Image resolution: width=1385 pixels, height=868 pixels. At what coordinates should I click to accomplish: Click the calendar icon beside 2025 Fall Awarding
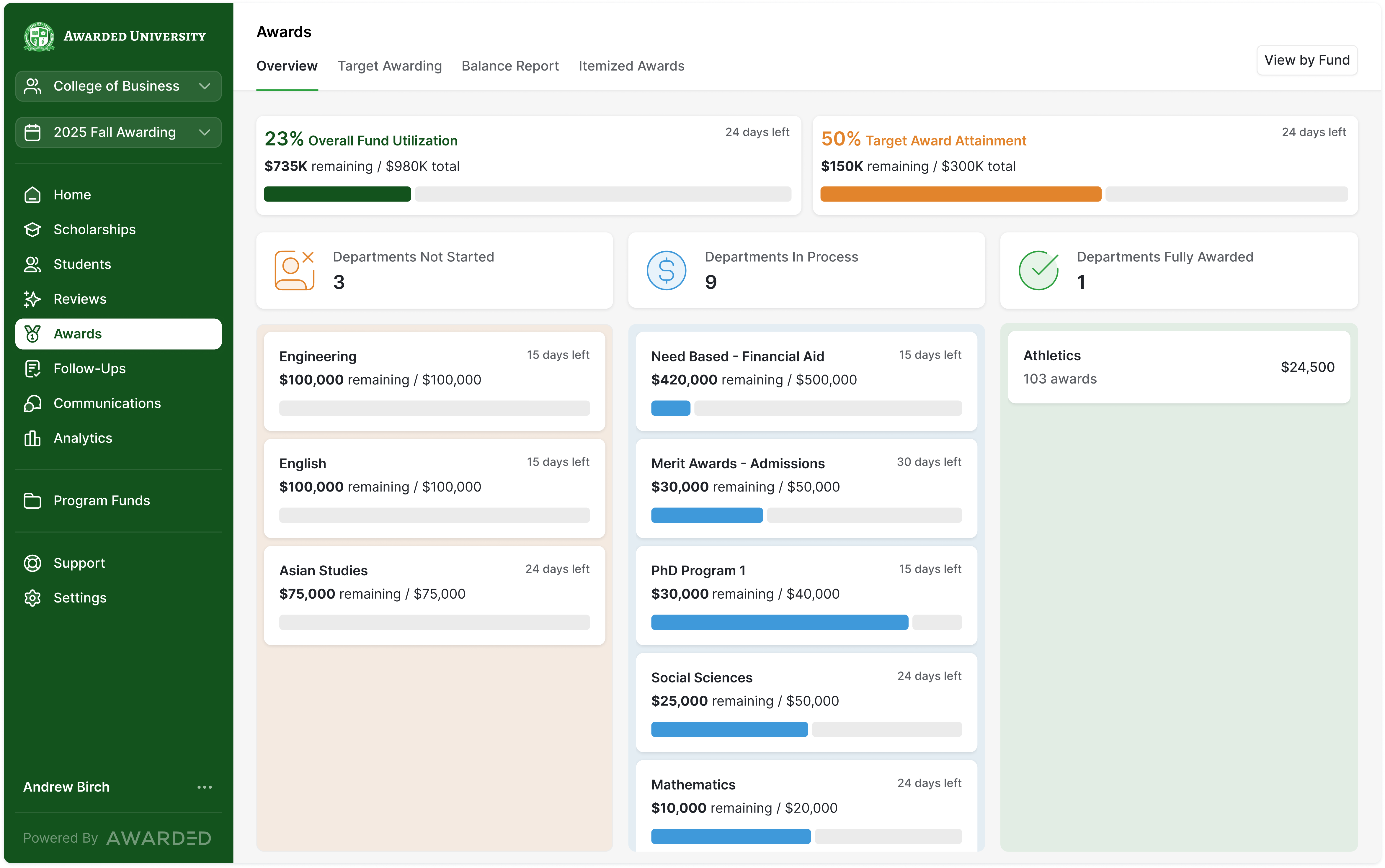coord(33,132)
